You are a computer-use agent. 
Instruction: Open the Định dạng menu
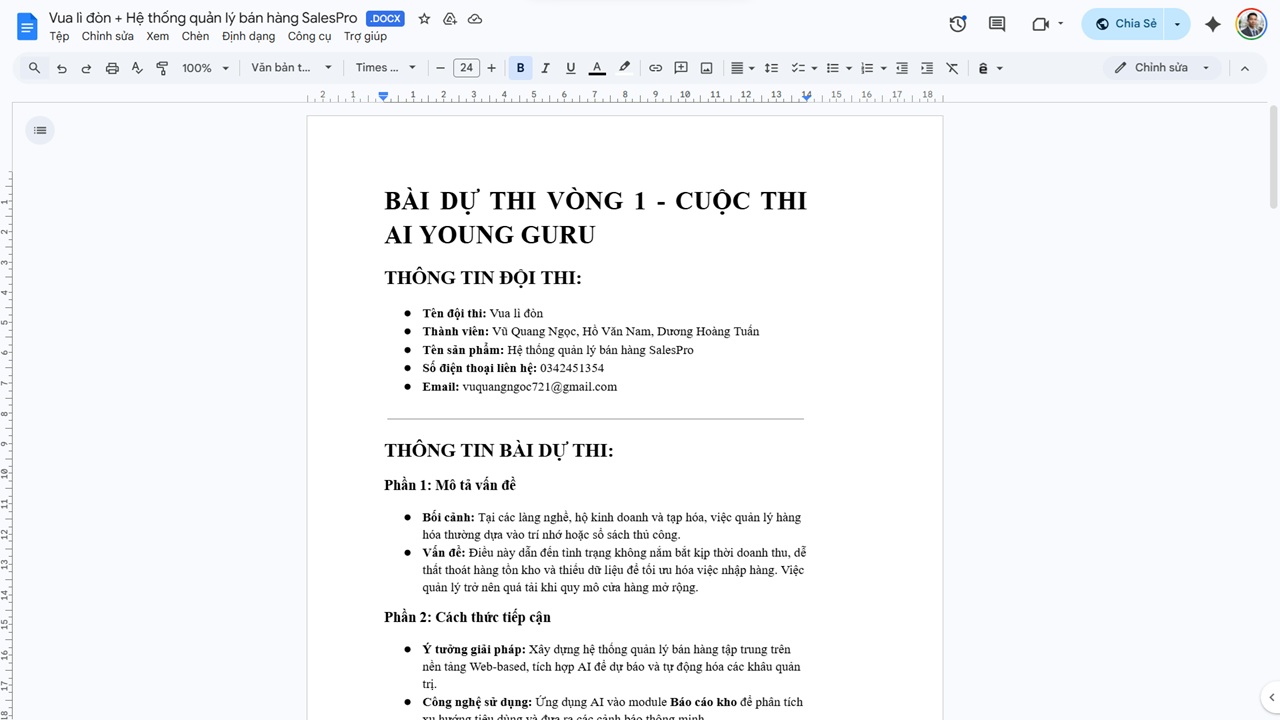tap(248, 36)
